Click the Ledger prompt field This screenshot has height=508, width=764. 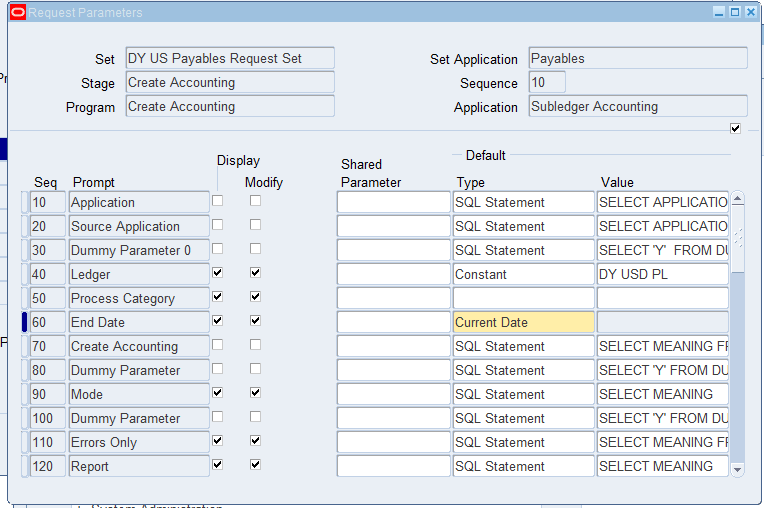(139, 274)
